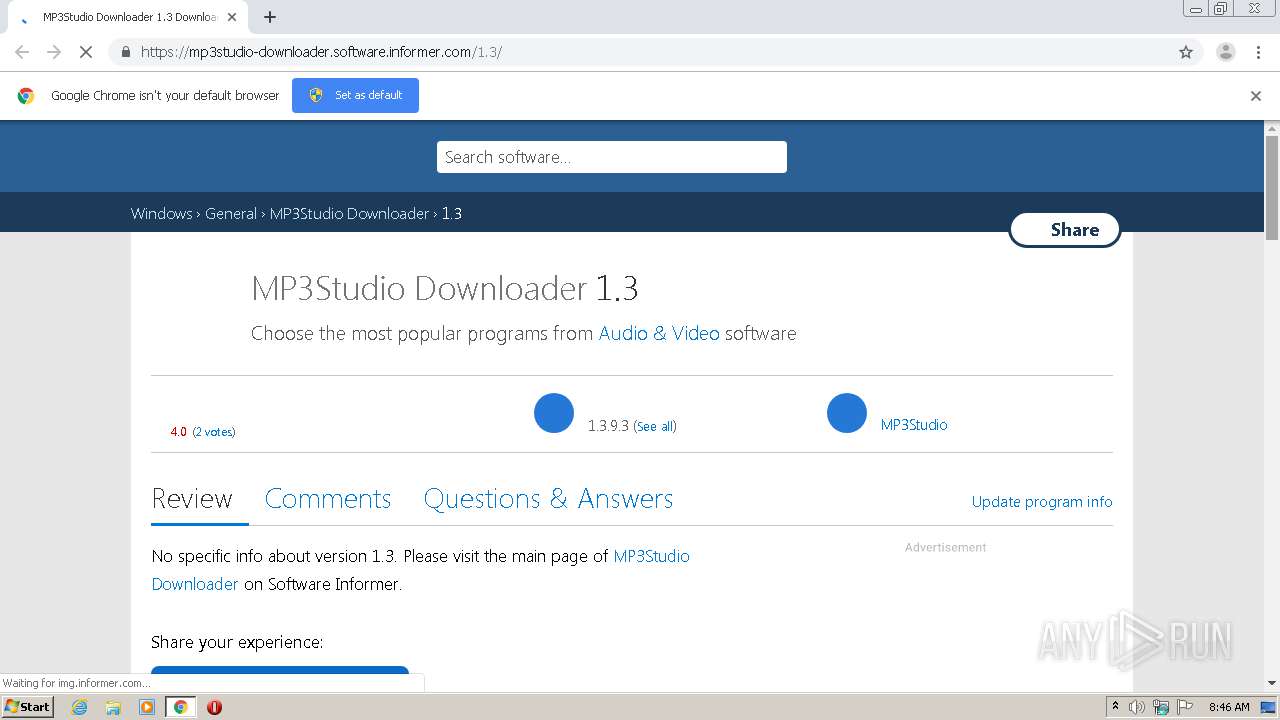Open the MP3Studio Downloader breadcrumb link
The image size is (1280, 720).
point(349,213)
